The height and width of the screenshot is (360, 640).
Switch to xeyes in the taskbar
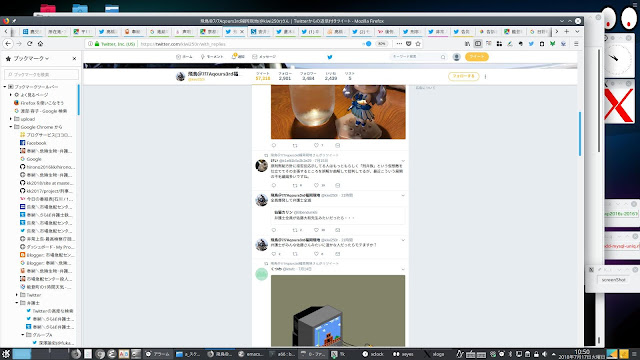pyautogui.click(x=403, y=354)
